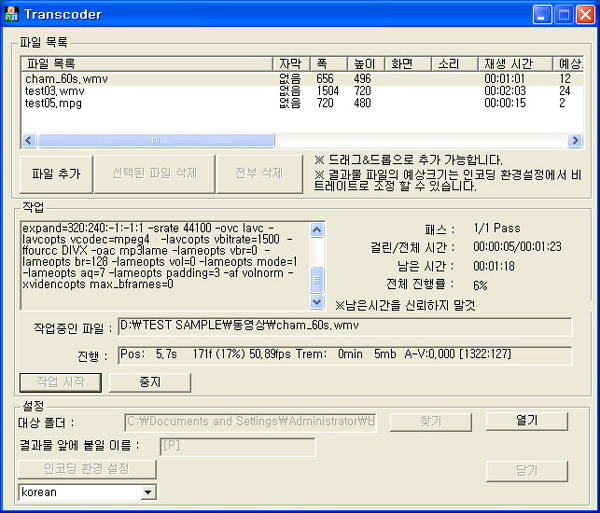Click the 6% overall progress value

point(480,285)
